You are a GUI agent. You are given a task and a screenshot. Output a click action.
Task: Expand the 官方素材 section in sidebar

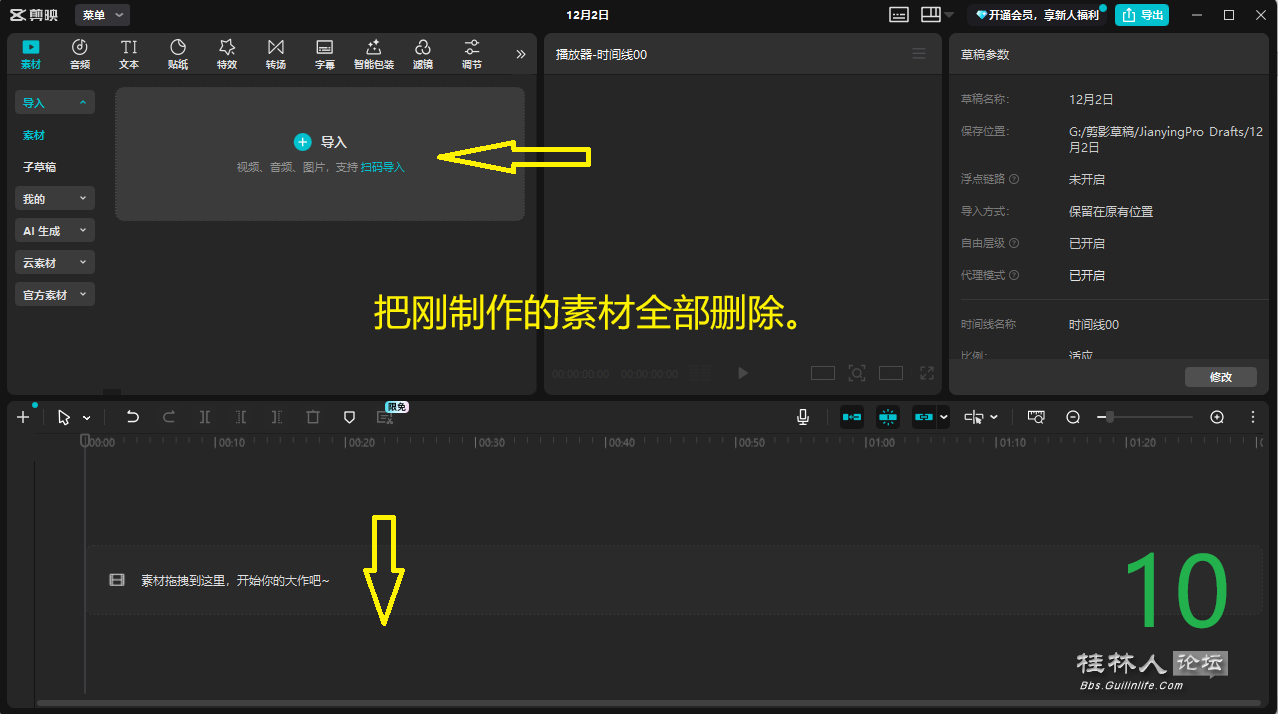click(x=55, y=295)
